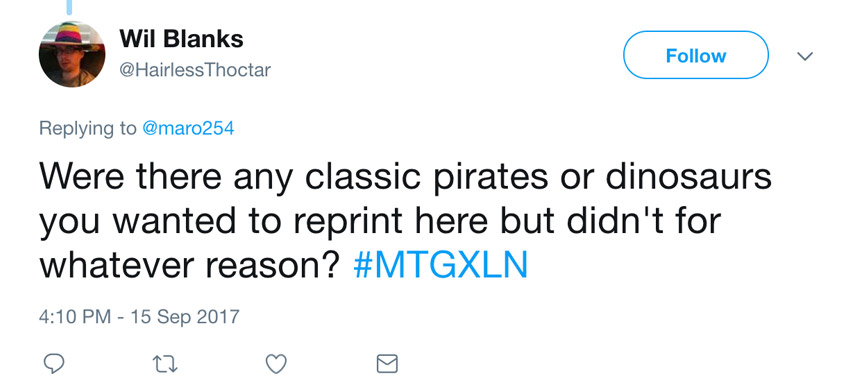Click the Wil Blanks display name

(x=181, y=38)
